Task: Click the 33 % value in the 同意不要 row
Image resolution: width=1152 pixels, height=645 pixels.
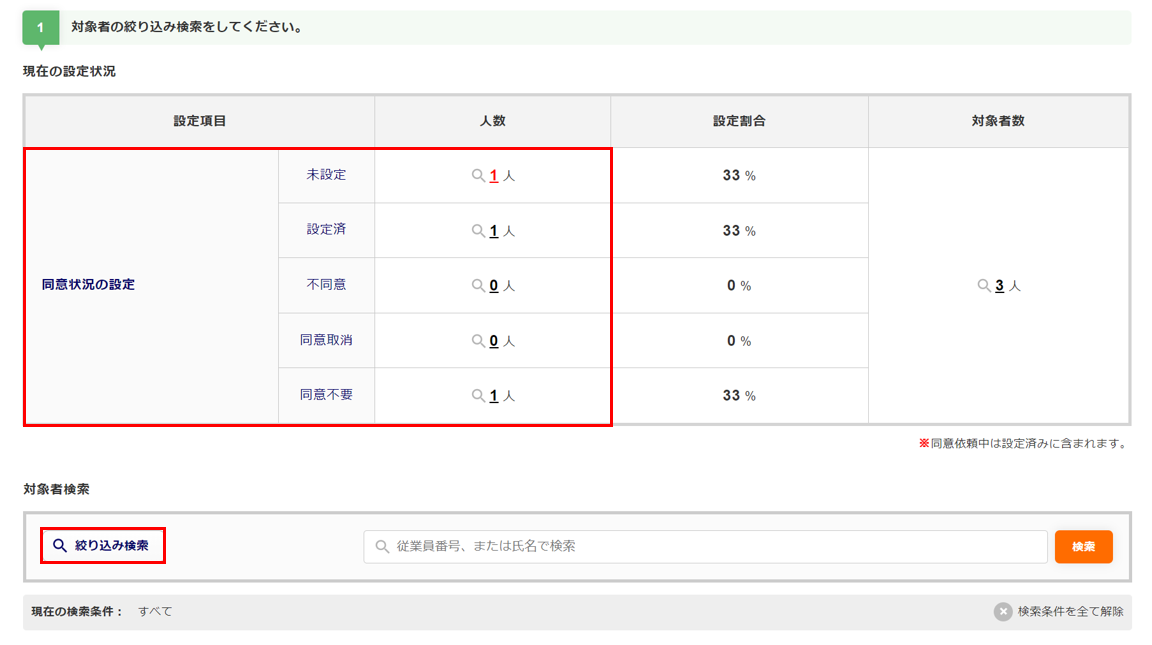Action: (739, 396)
